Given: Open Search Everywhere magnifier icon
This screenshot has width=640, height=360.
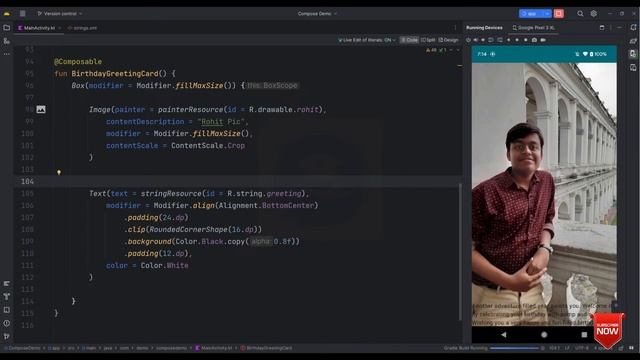Looking at the screenshot, I should tap(580, 13).
